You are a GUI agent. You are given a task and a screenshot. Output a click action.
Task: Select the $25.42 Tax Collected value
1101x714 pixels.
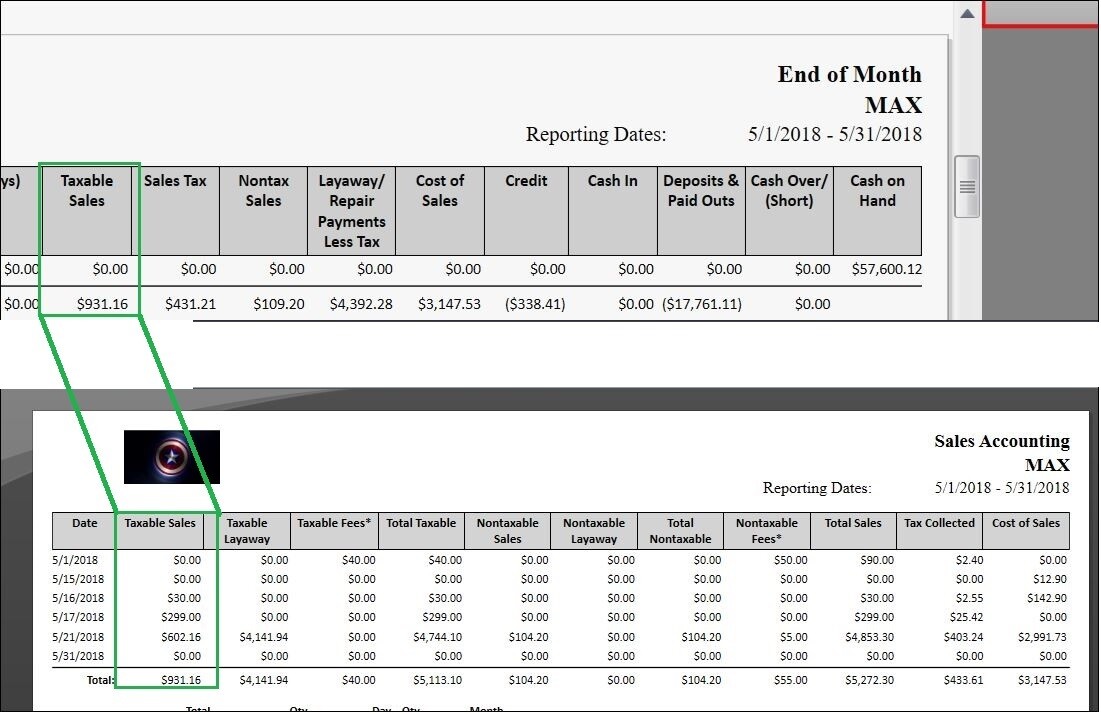966,617
